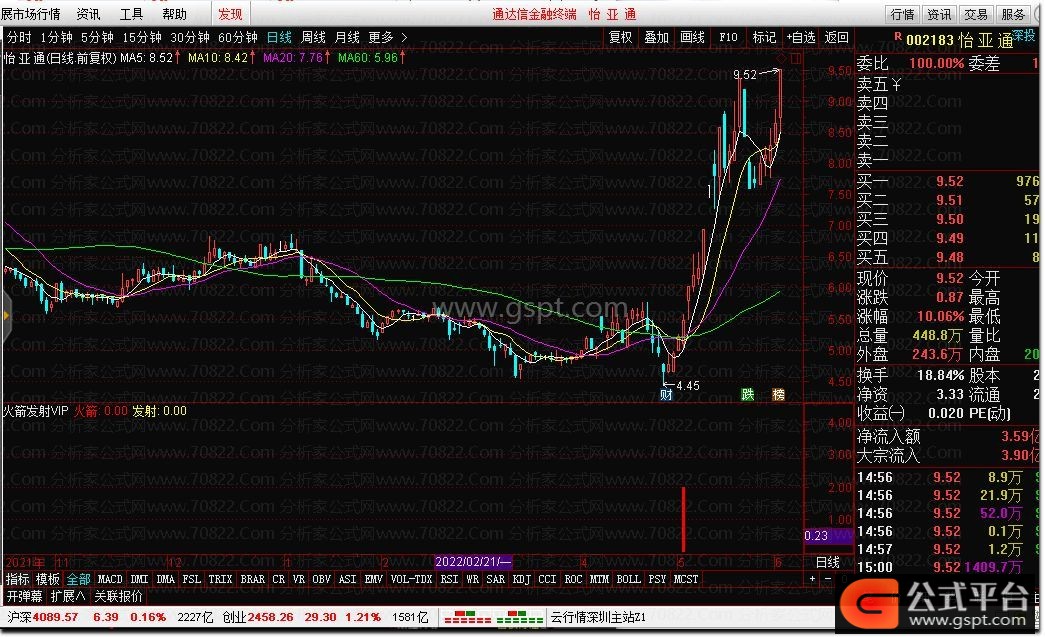
Task: Switch to 15分钟 period
Action: click(x=141, y=37)
